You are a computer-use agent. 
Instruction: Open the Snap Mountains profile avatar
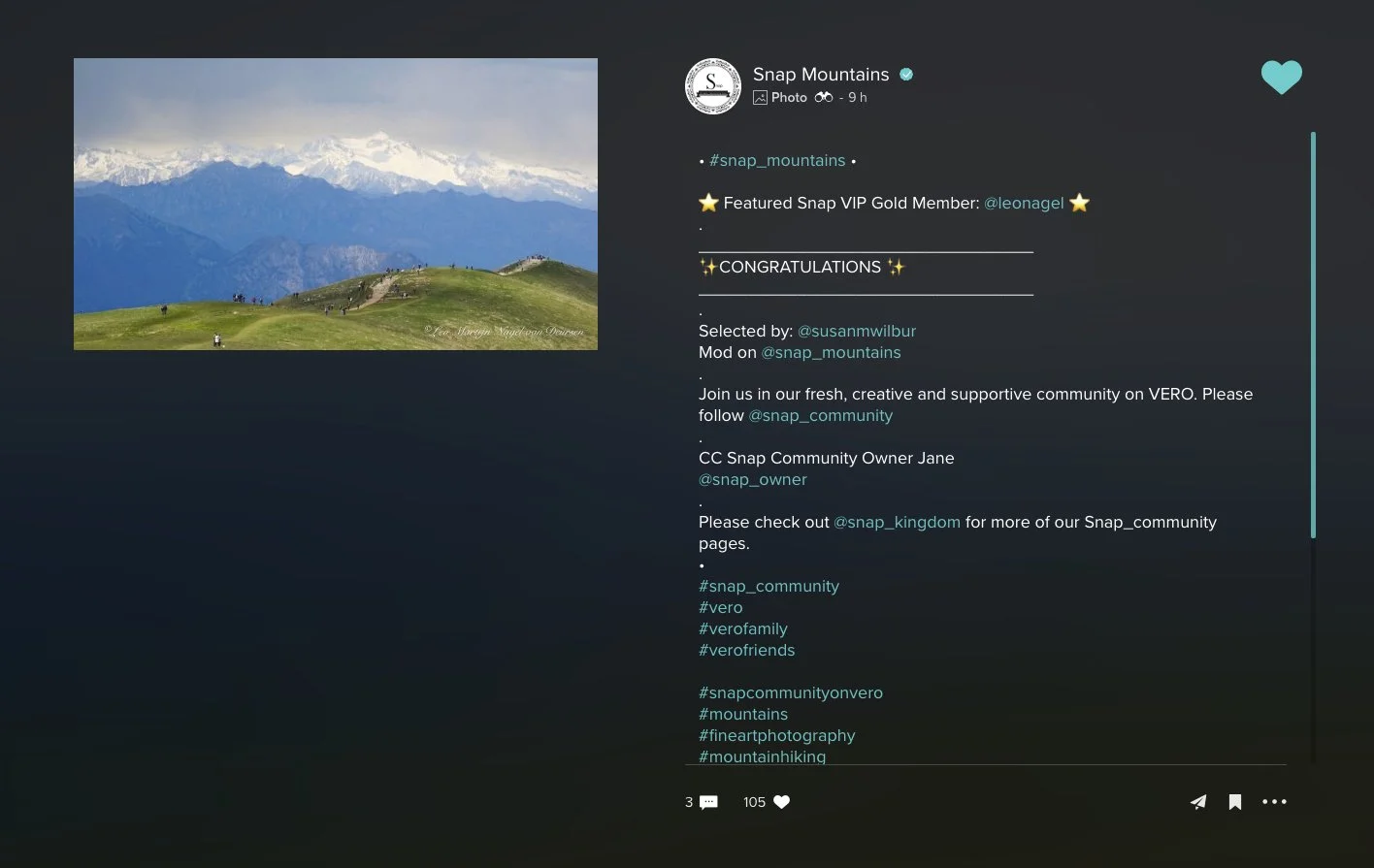point(713,86)
